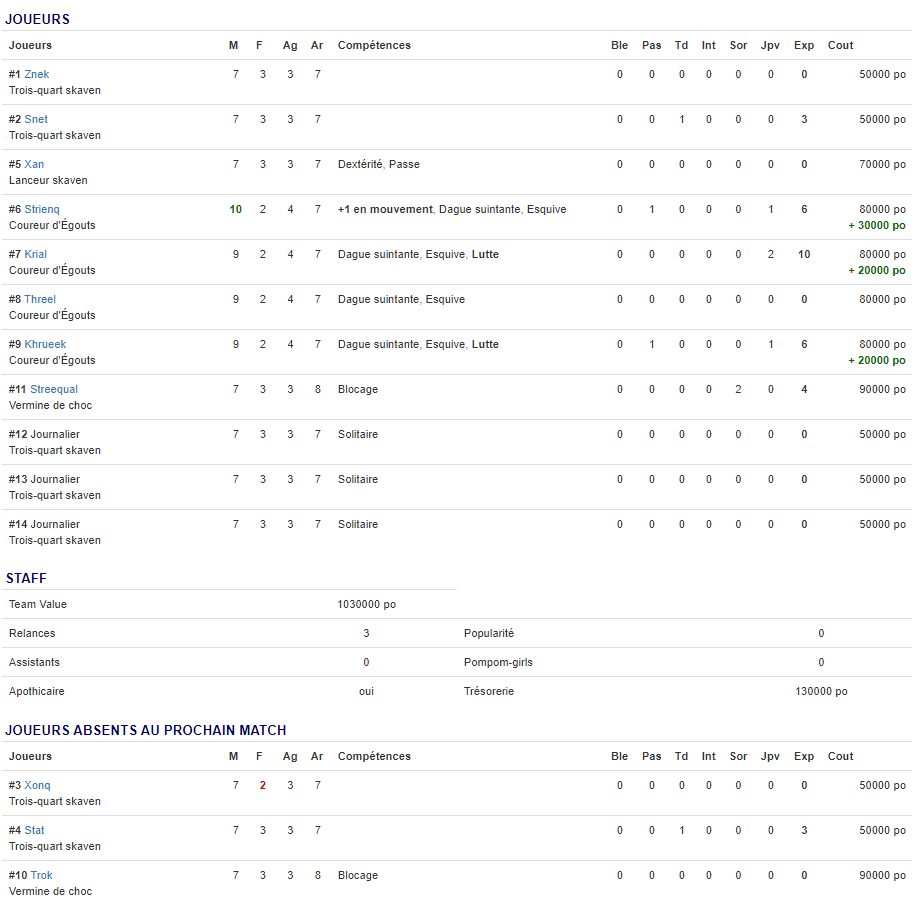Open Xan the Lanceur skaven
Viewport: 917px width, 903px height.
tap(34, 165)
